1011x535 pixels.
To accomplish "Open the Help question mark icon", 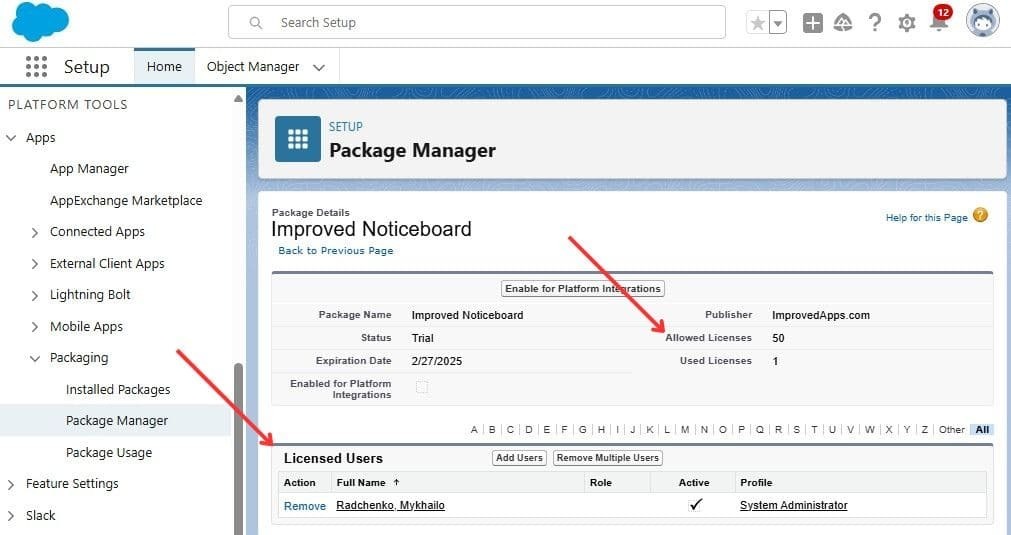I will (874, 23).
